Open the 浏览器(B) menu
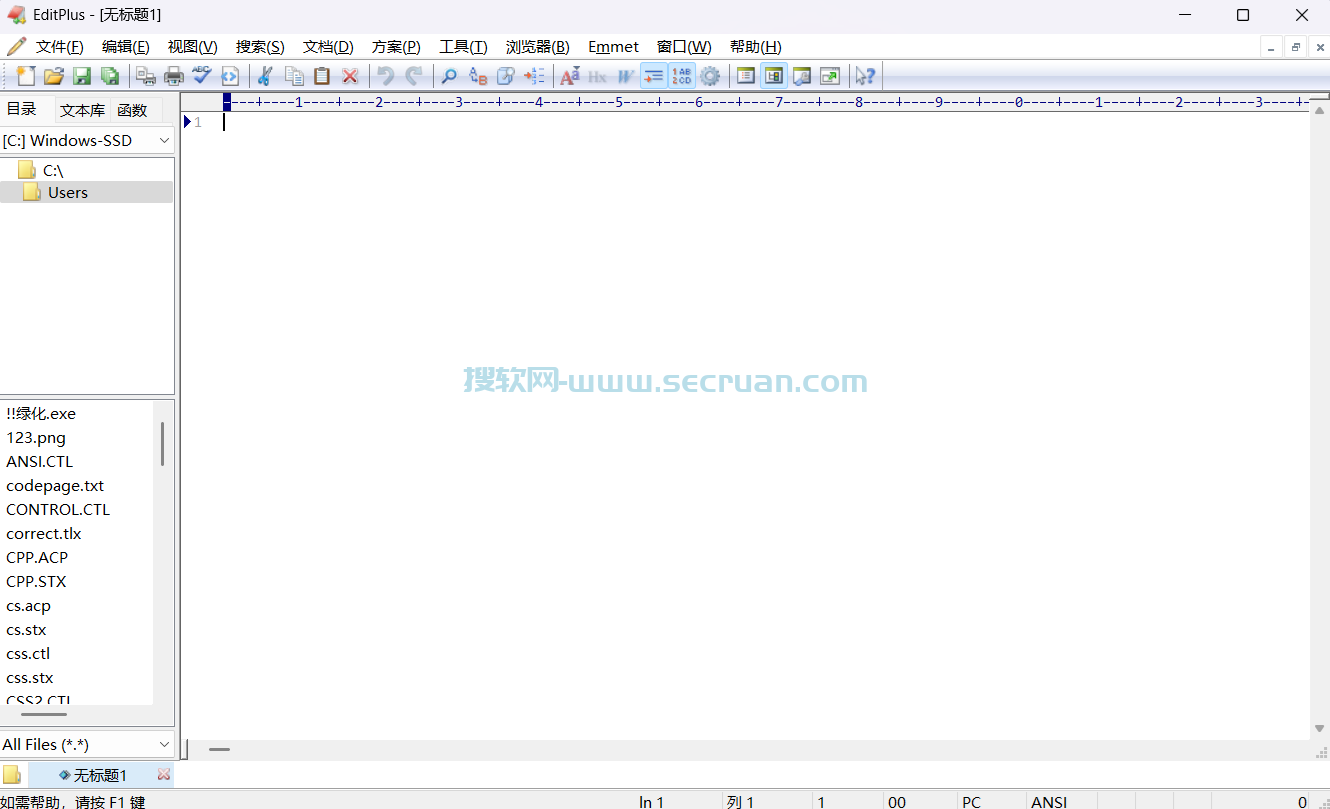Screen dimensions: 1330x809 coord(538,47)
